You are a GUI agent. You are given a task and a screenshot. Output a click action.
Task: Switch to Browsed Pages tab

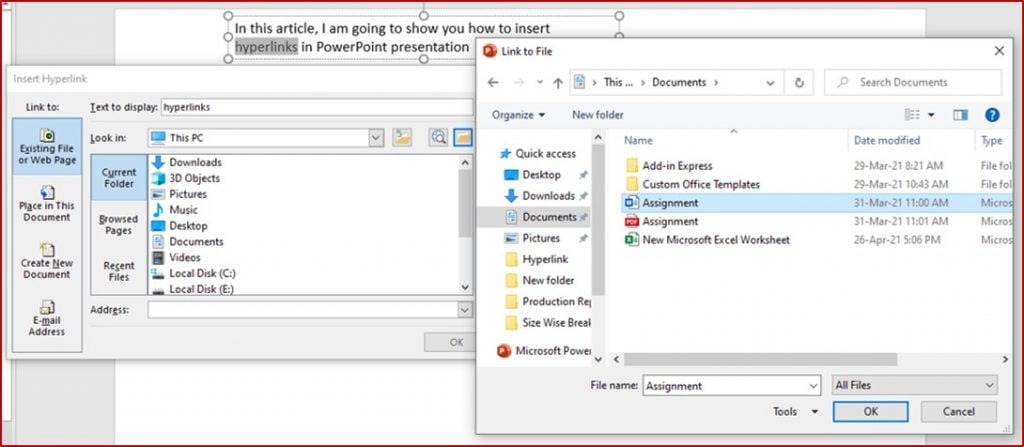tap(119, 224)
